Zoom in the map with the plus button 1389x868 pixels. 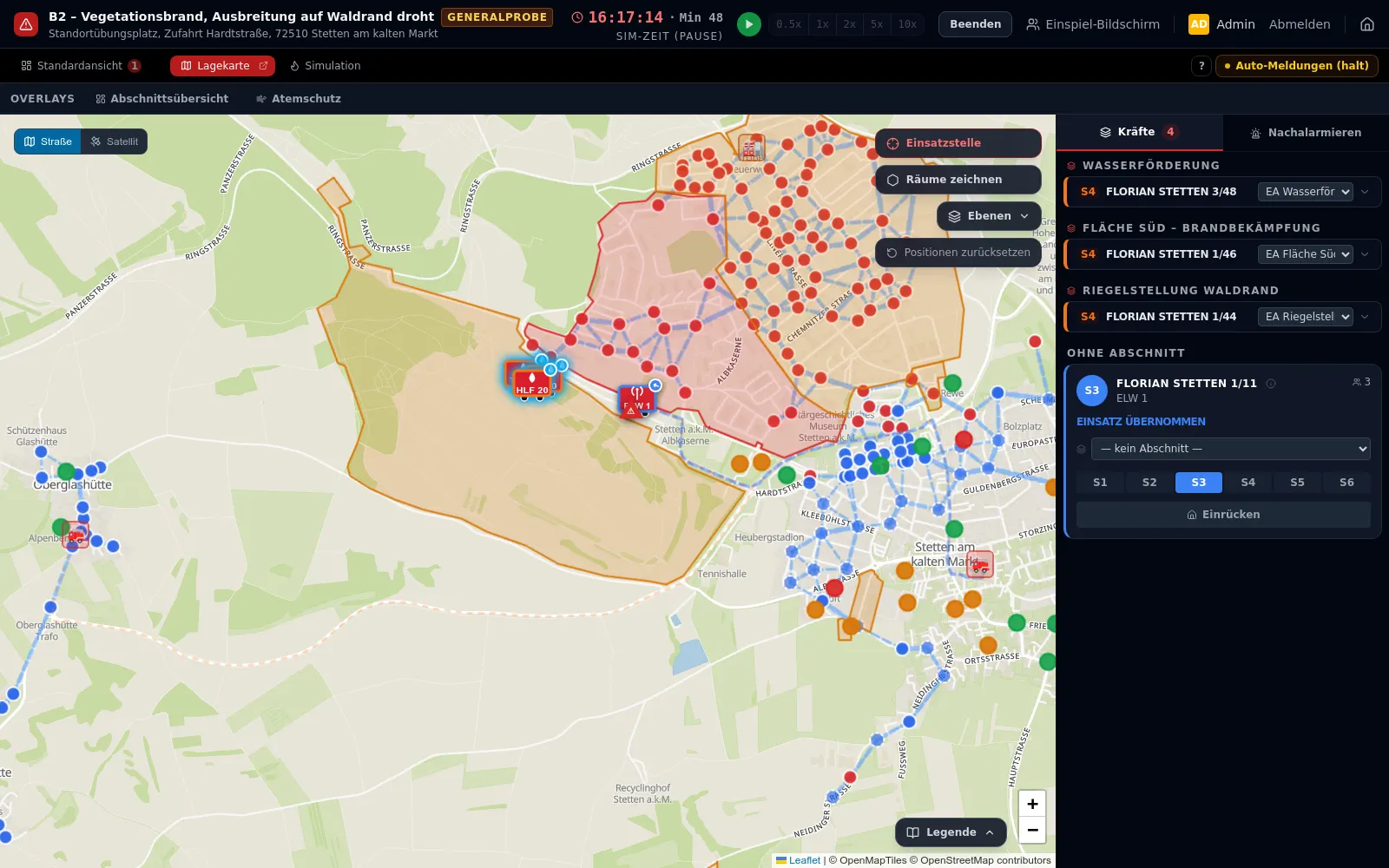(x=1032, y=804)
